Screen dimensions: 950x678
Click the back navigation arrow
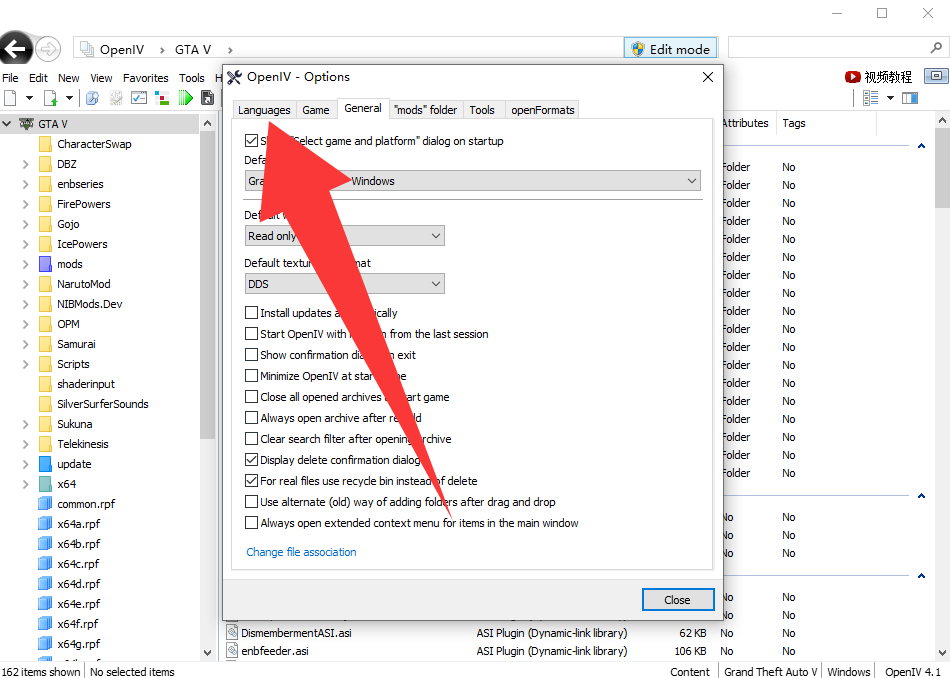[14, 48]
